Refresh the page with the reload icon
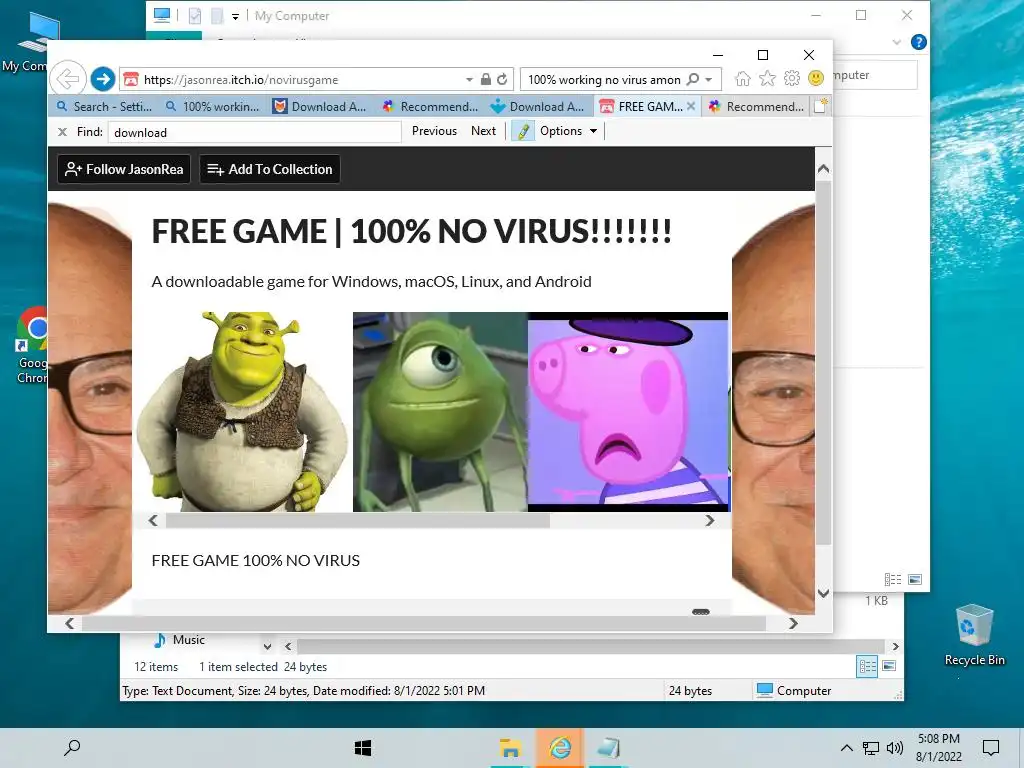The height and width of the screenshot is (768, 1024). [502, 79]
